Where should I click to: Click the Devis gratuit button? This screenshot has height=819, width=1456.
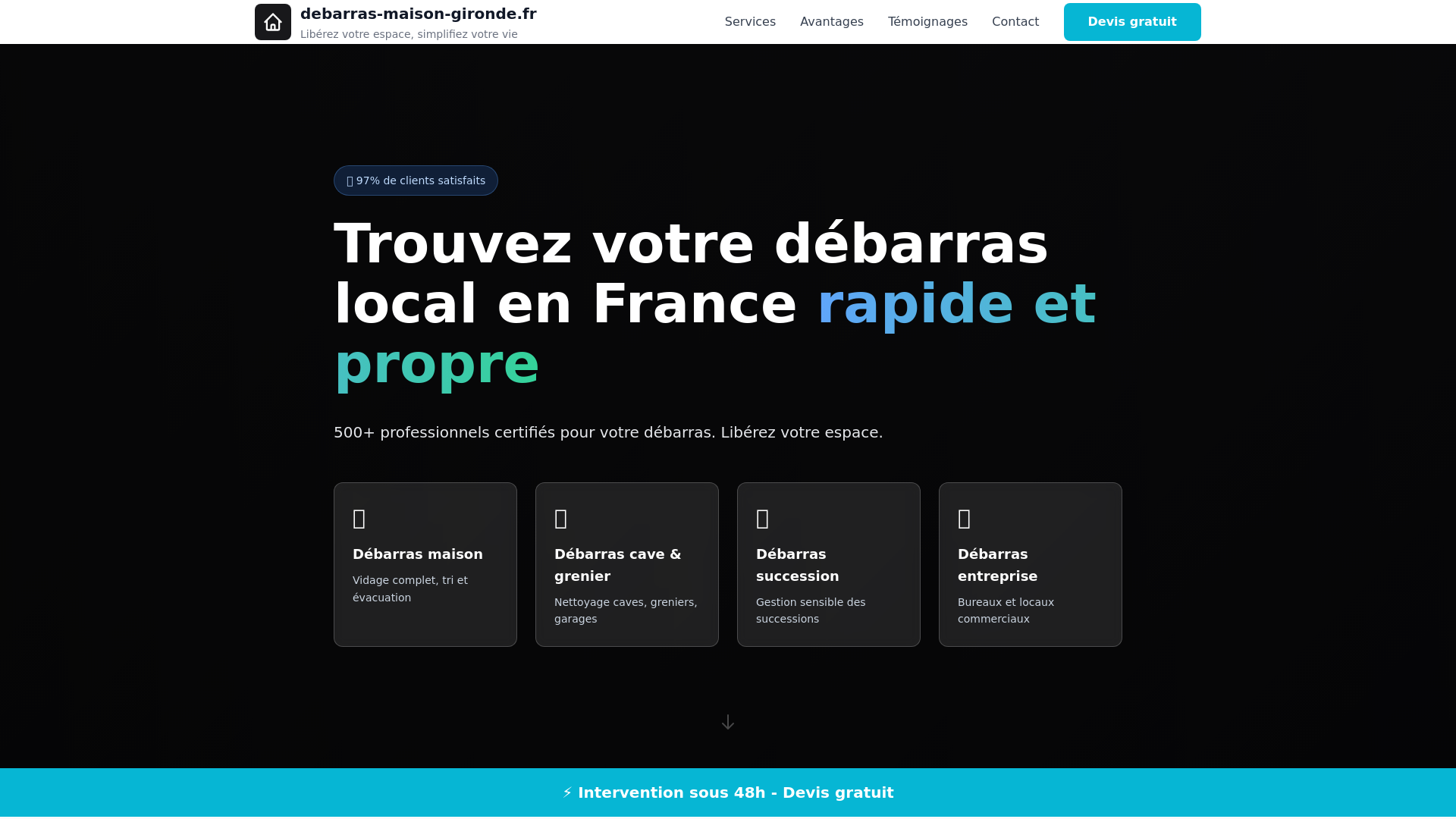pyautogui.click(x=1131, y=21)
